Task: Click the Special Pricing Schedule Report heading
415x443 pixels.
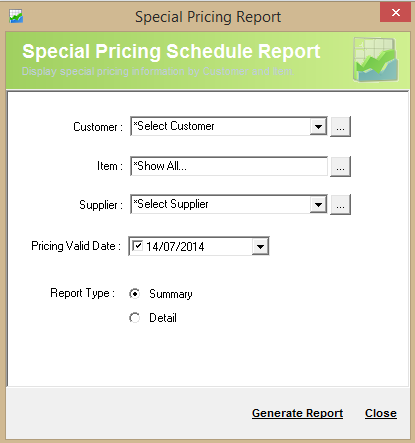Action: point(171,51)
